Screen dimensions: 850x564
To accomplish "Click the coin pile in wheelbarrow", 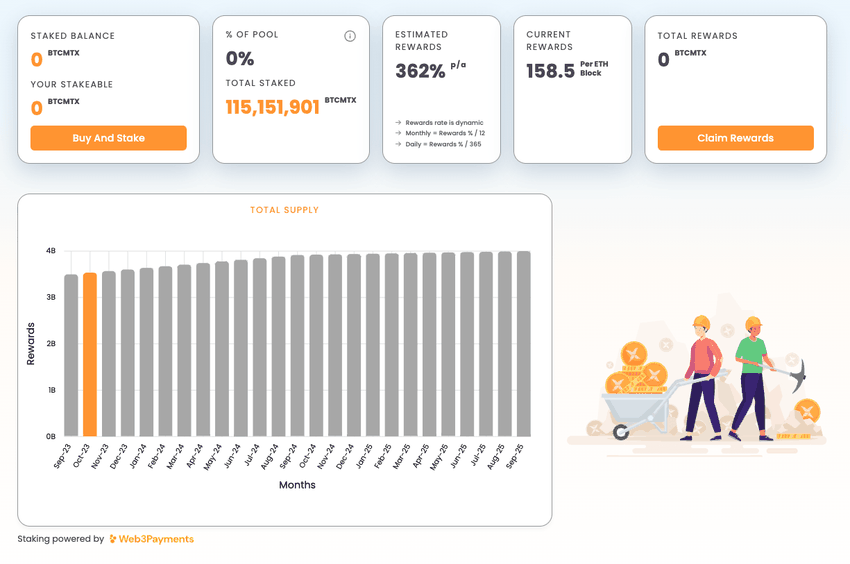I will point(635,369).
